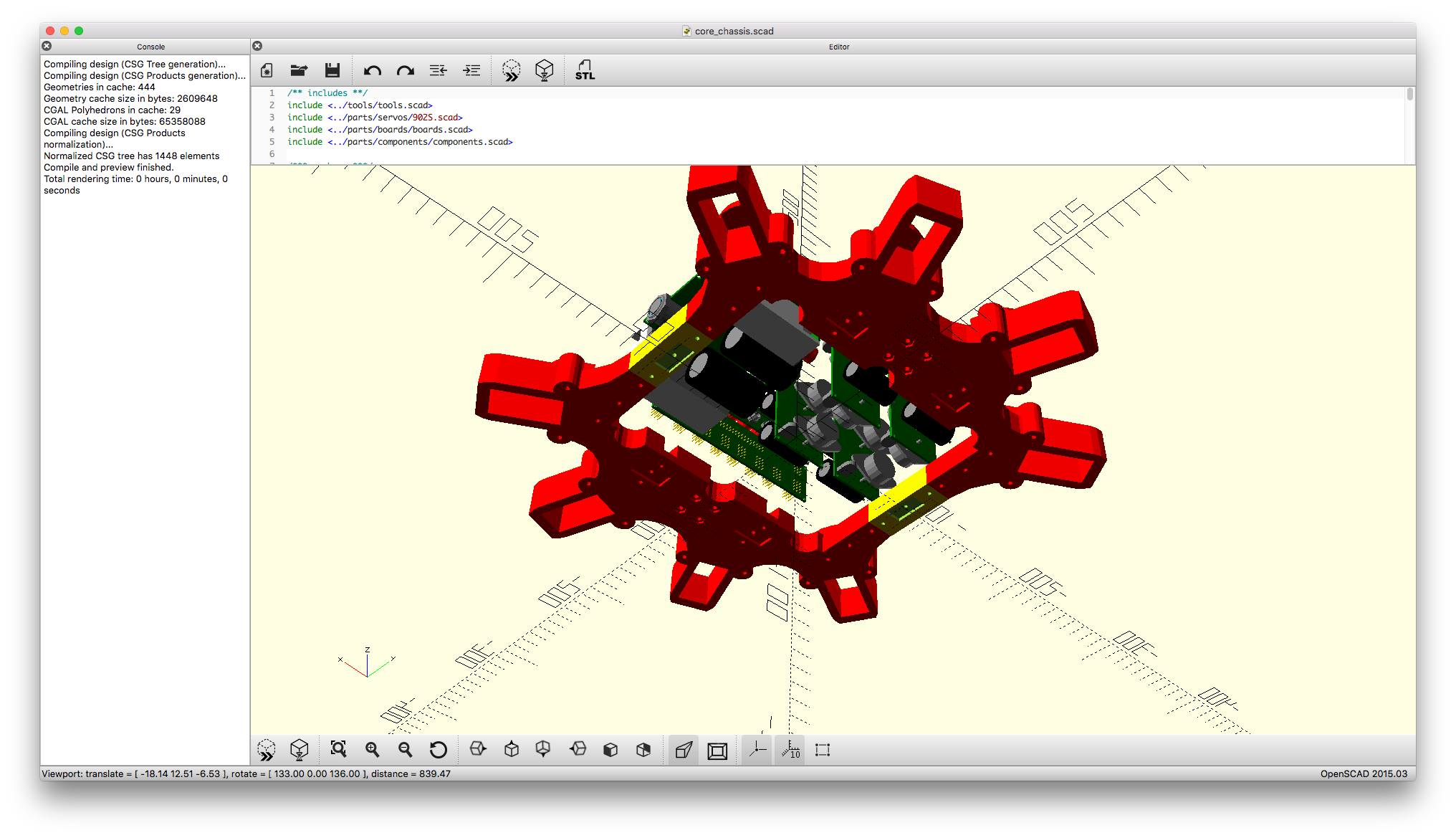Screen dimensions: 1456x838
Task: Toggle show axes in viewport
Action: click(757, 750)
